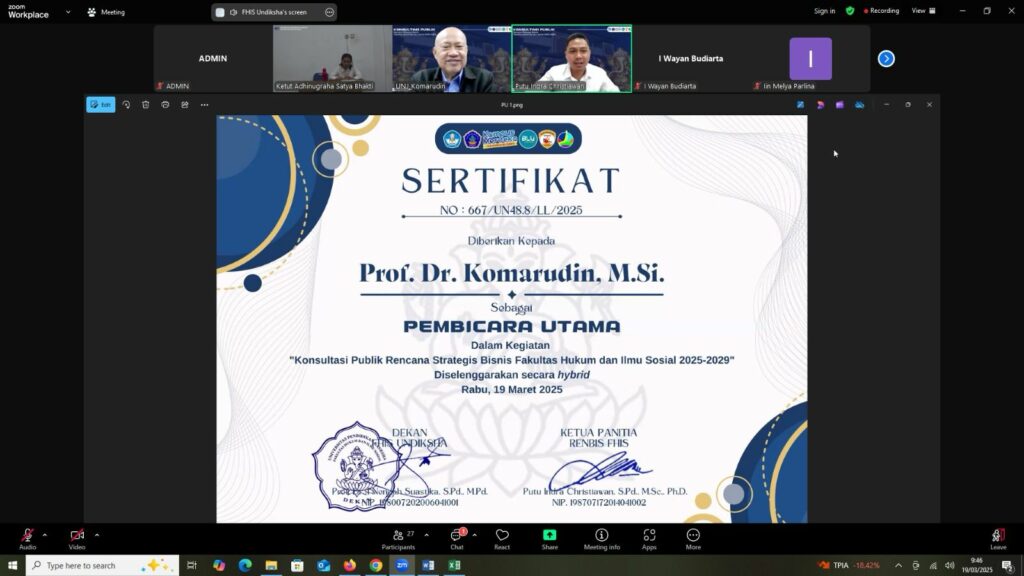Open the Meeting menu in title bar

pos(106,12)
